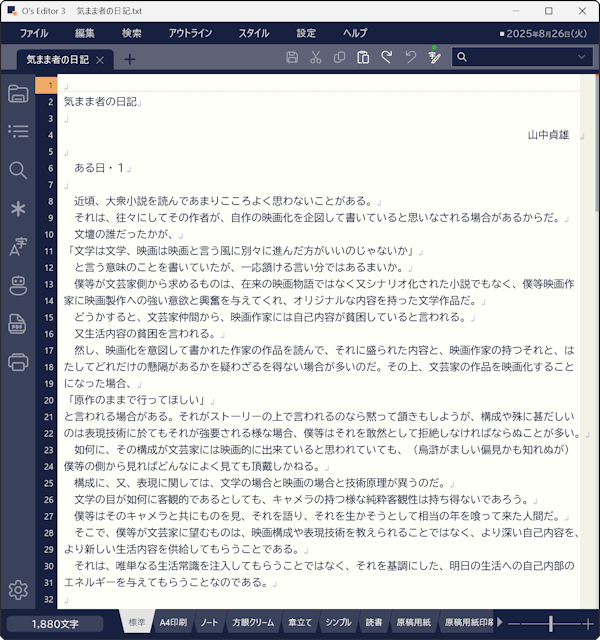Open the スタイル menu
The height and width of the screenshot is (640, 600).
click(253, 33)
